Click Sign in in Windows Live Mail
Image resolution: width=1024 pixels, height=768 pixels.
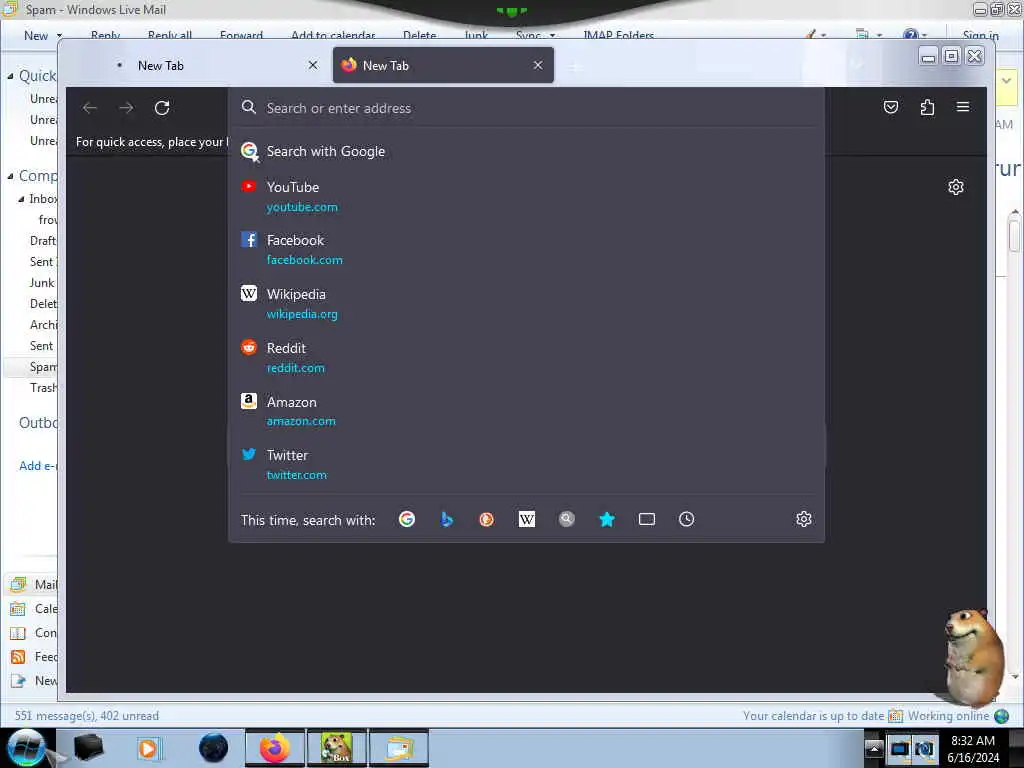(980, 35)
